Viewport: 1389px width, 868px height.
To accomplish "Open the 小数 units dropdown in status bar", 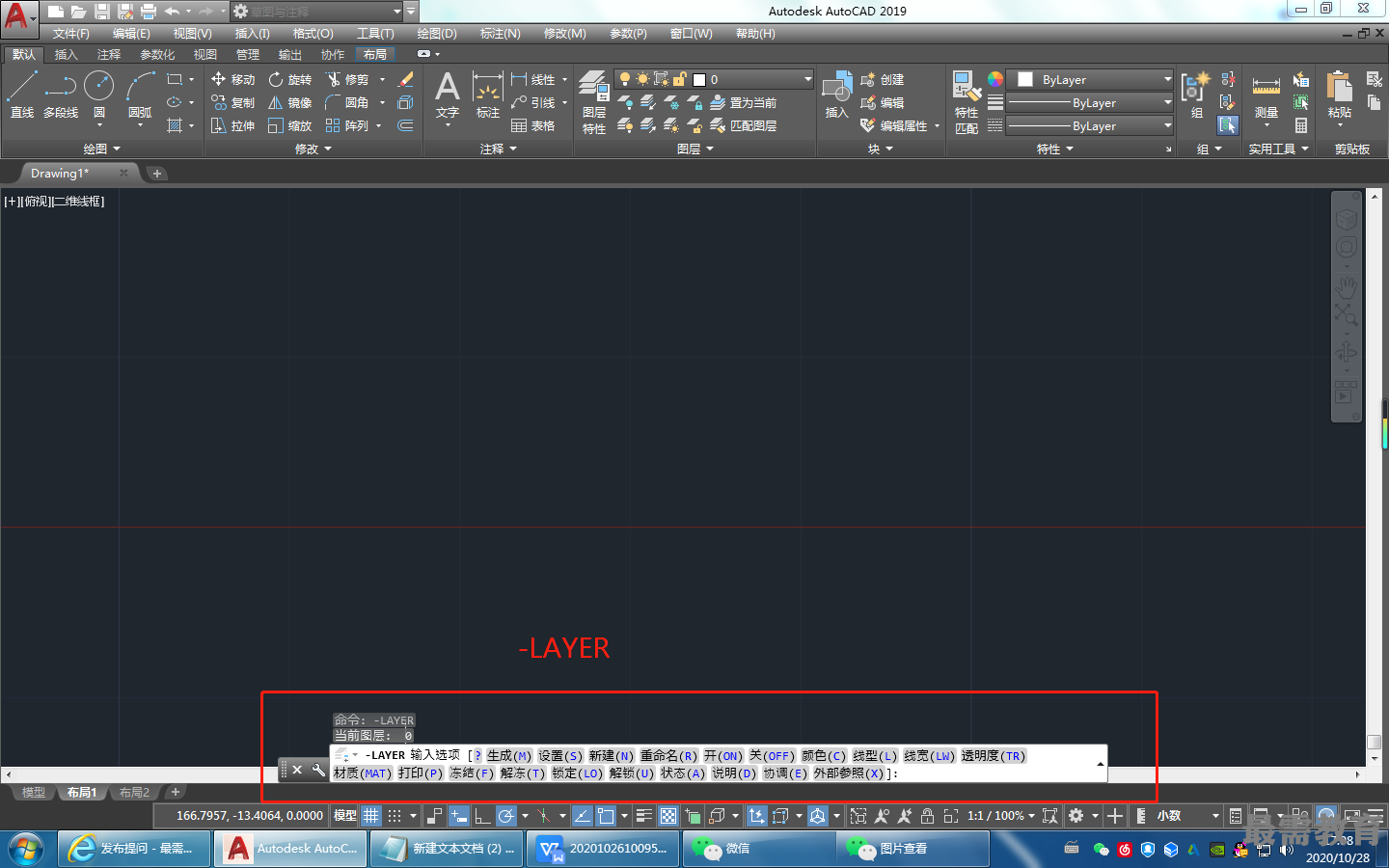I will coord(1188,816).
